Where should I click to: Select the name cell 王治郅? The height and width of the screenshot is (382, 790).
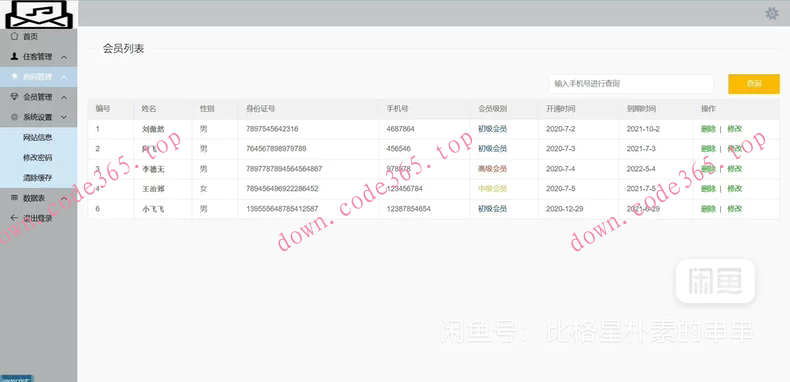153,188
